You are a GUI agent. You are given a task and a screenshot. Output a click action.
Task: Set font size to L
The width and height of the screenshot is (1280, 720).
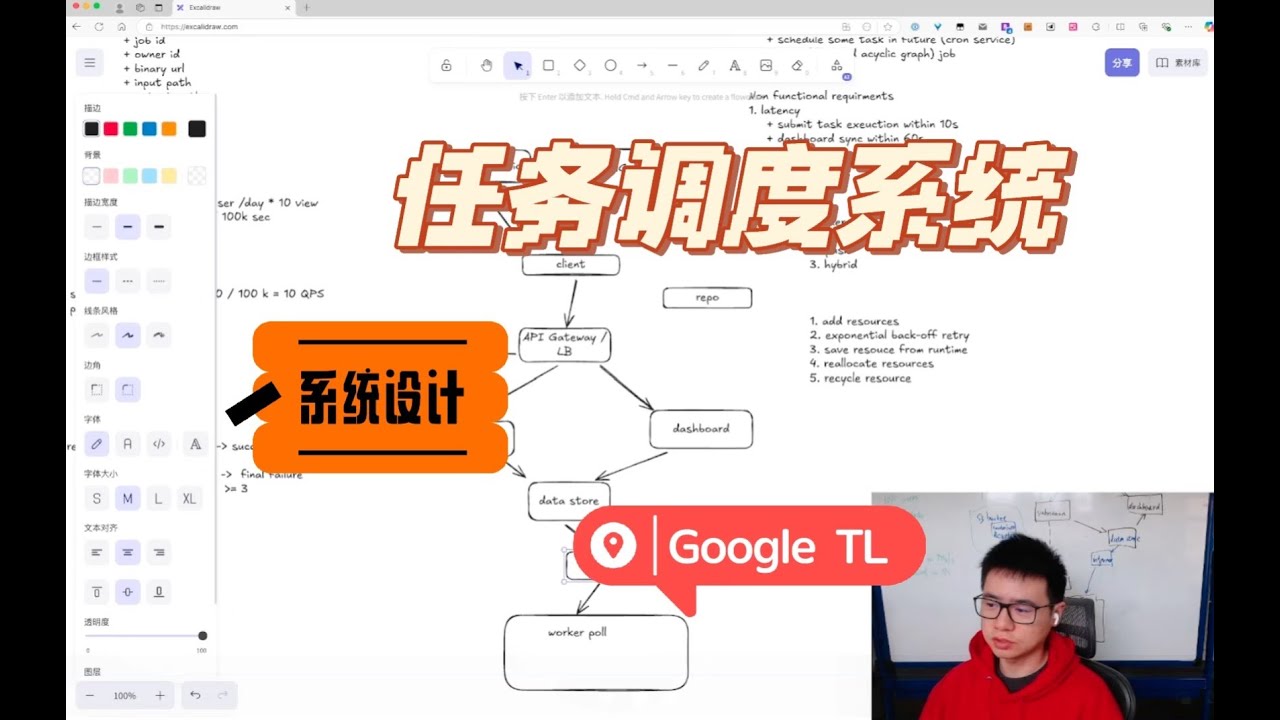click(158, 498)
